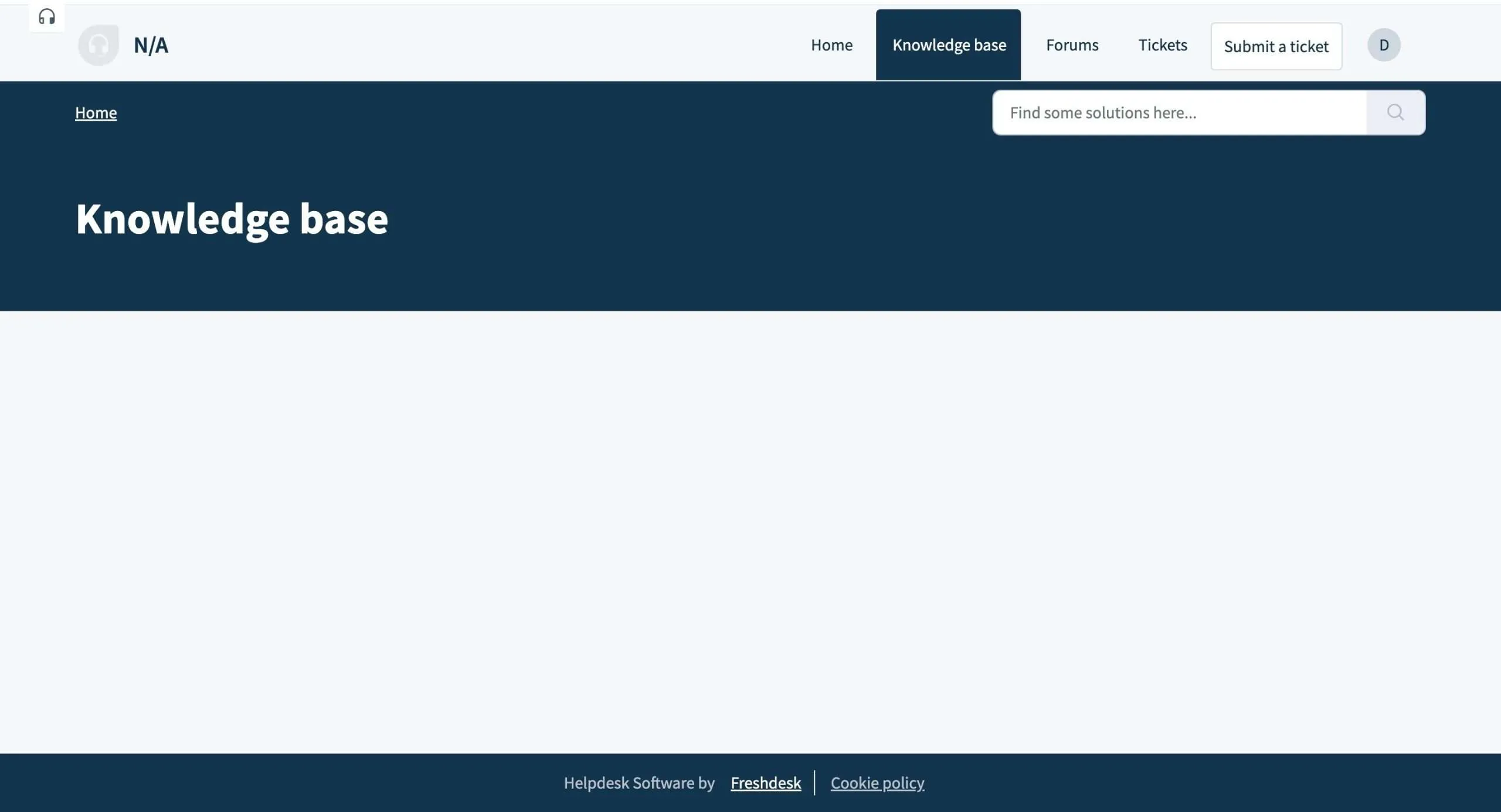This screenshot has width=1501, height=812.
Task: Open the D user avatar menu
Action: (1384, 45)
